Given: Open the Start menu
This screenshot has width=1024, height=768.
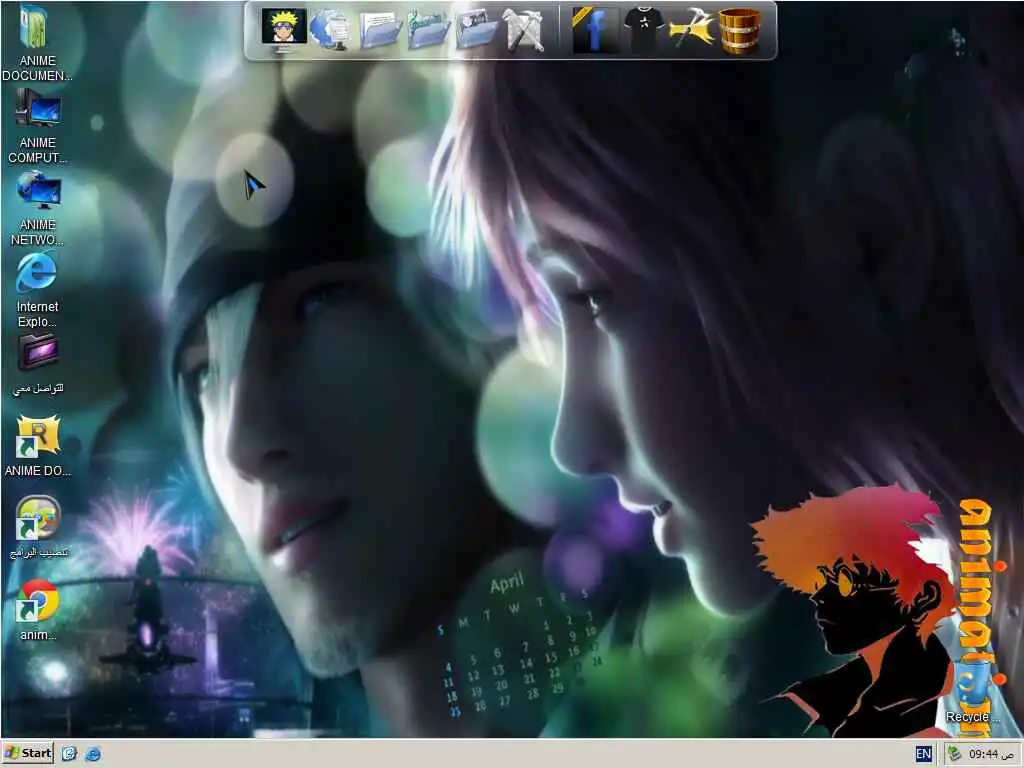Looking at the screenshot, I should pyautogui.click(x=28, y=753).
